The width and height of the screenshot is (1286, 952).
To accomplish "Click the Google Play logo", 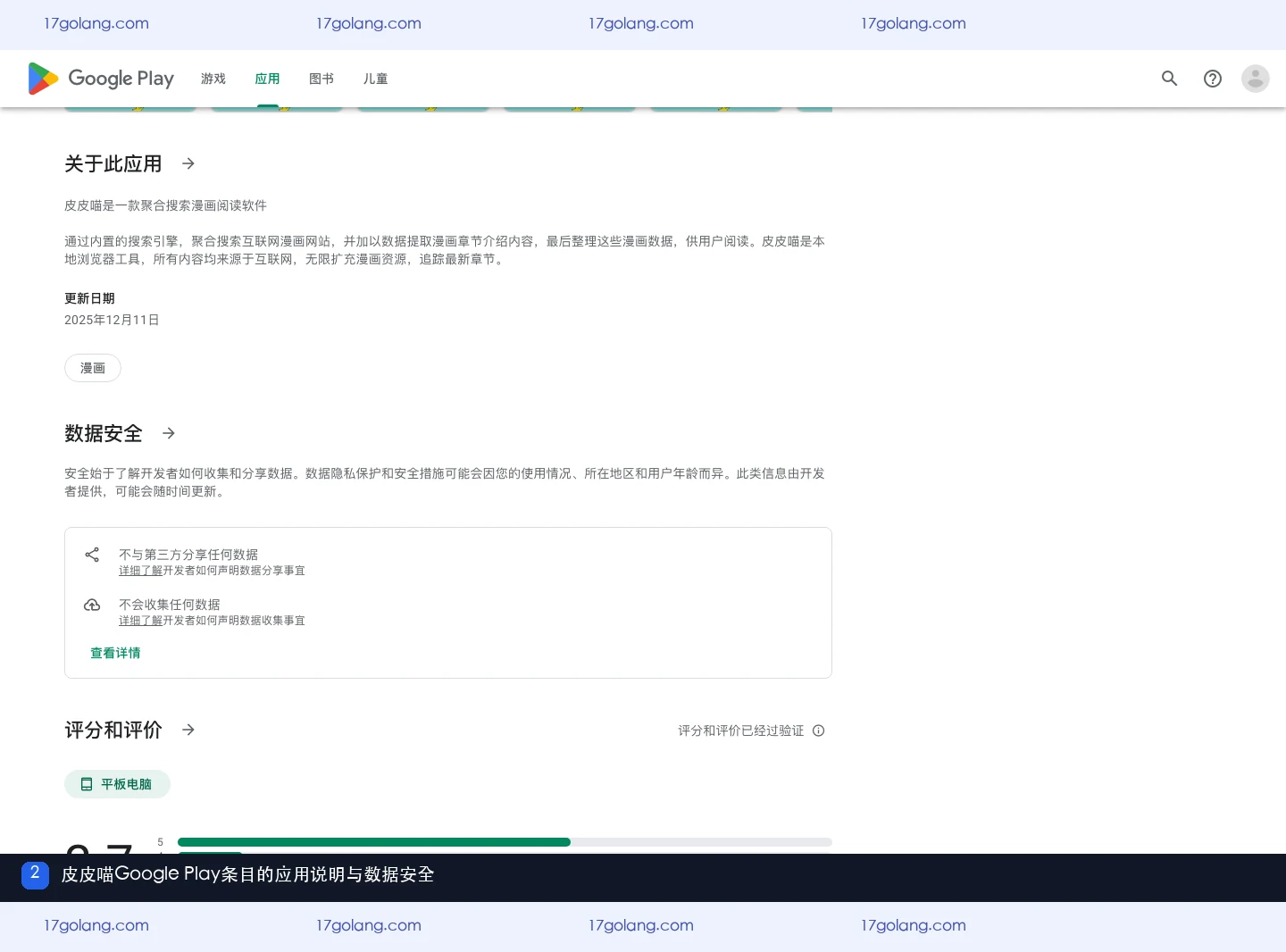I will [x=101, y=79].
